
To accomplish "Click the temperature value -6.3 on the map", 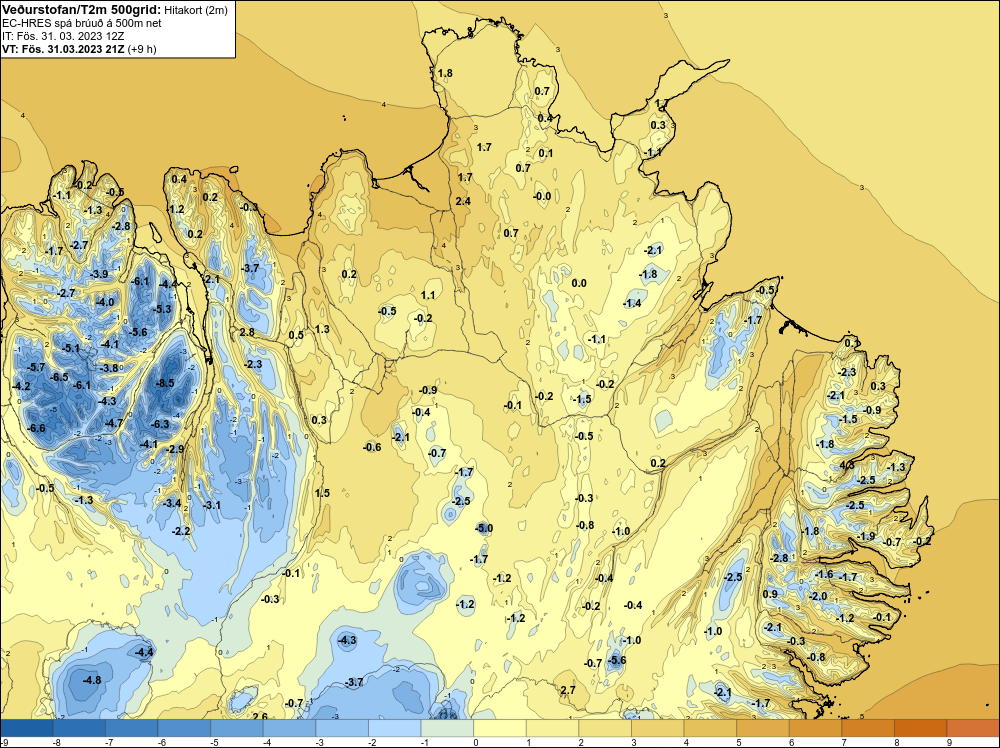I will [x=160, y=424].
